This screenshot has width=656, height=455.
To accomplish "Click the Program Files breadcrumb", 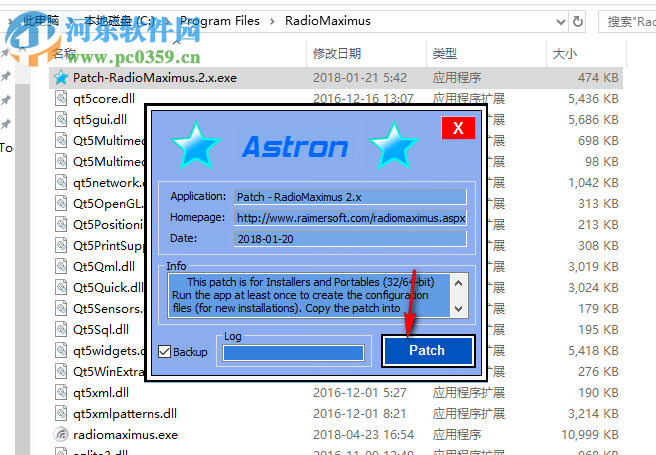I will point(220,21).
